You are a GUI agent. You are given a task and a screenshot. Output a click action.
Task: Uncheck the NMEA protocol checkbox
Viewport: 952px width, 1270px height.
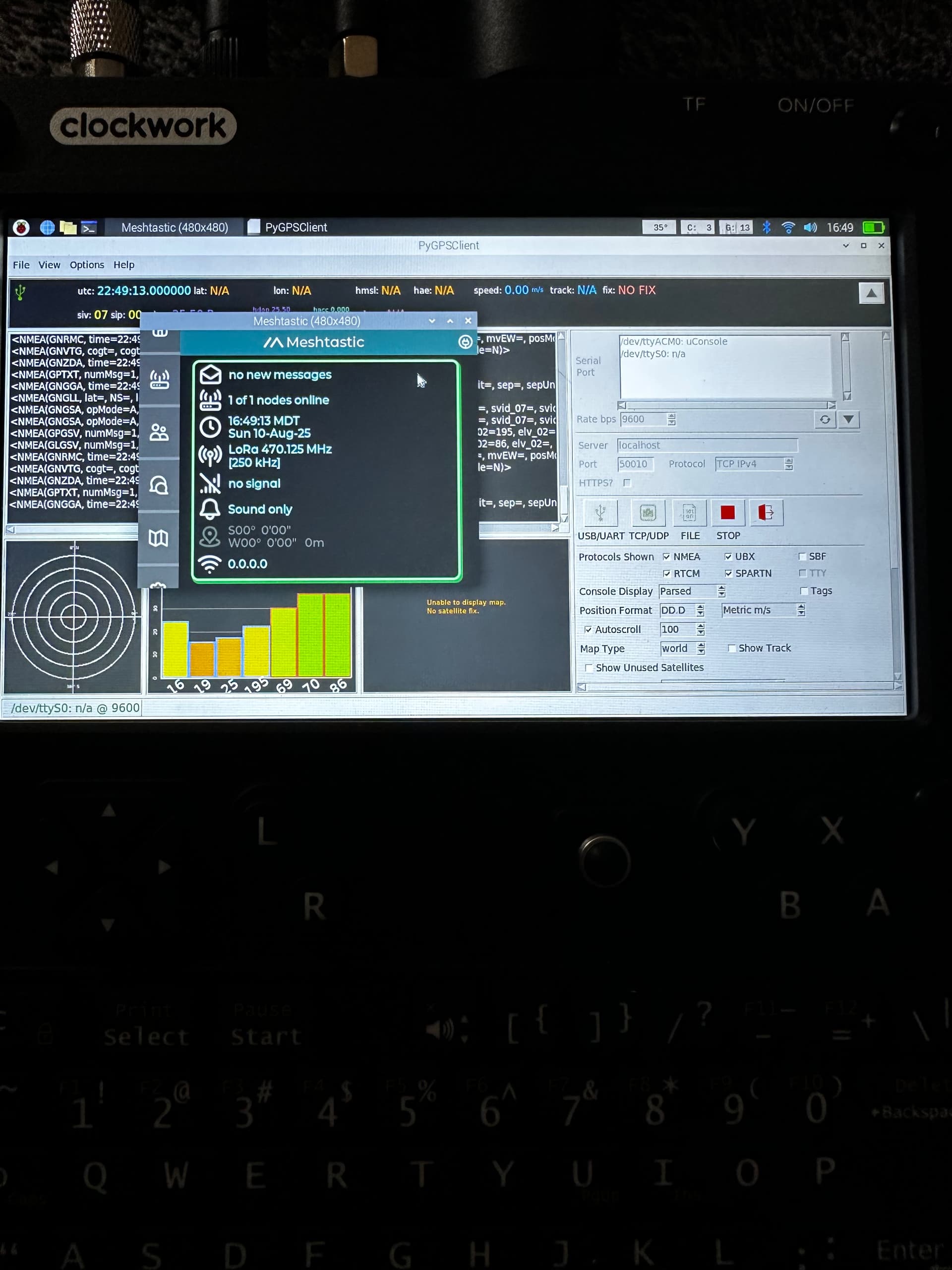tap(666, 556)
